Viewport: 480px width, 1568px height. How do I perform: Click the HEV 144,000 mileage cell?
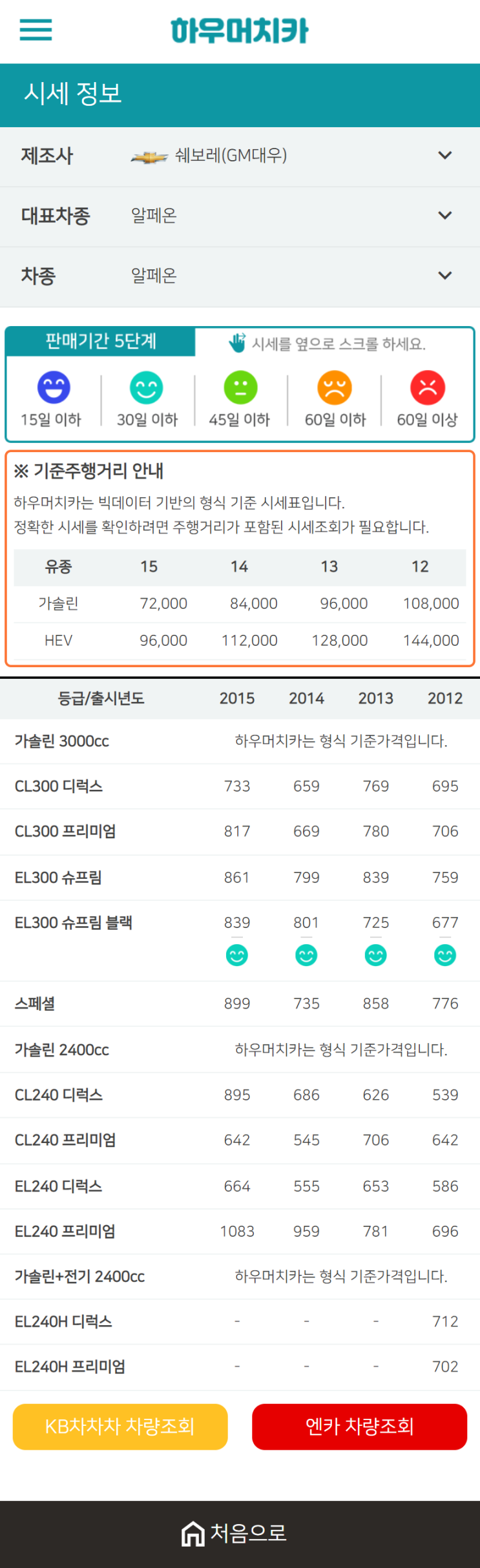coord(431,641)
